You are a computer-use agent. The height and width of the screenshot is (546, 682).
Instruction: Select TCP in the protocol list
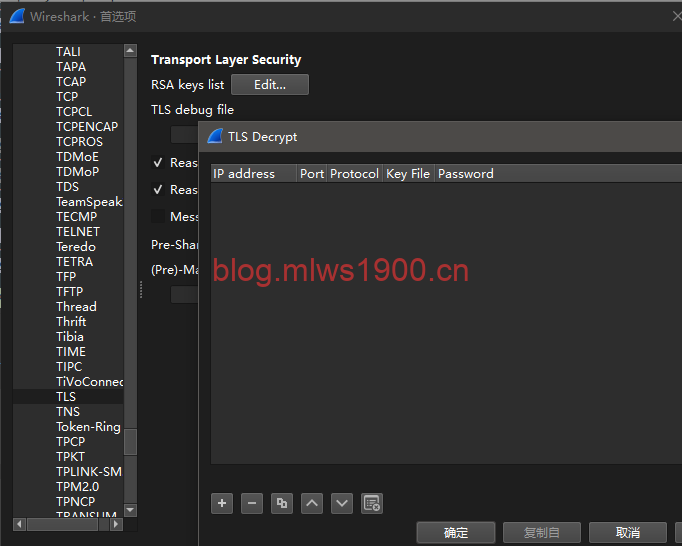click(x=67, y=97)
